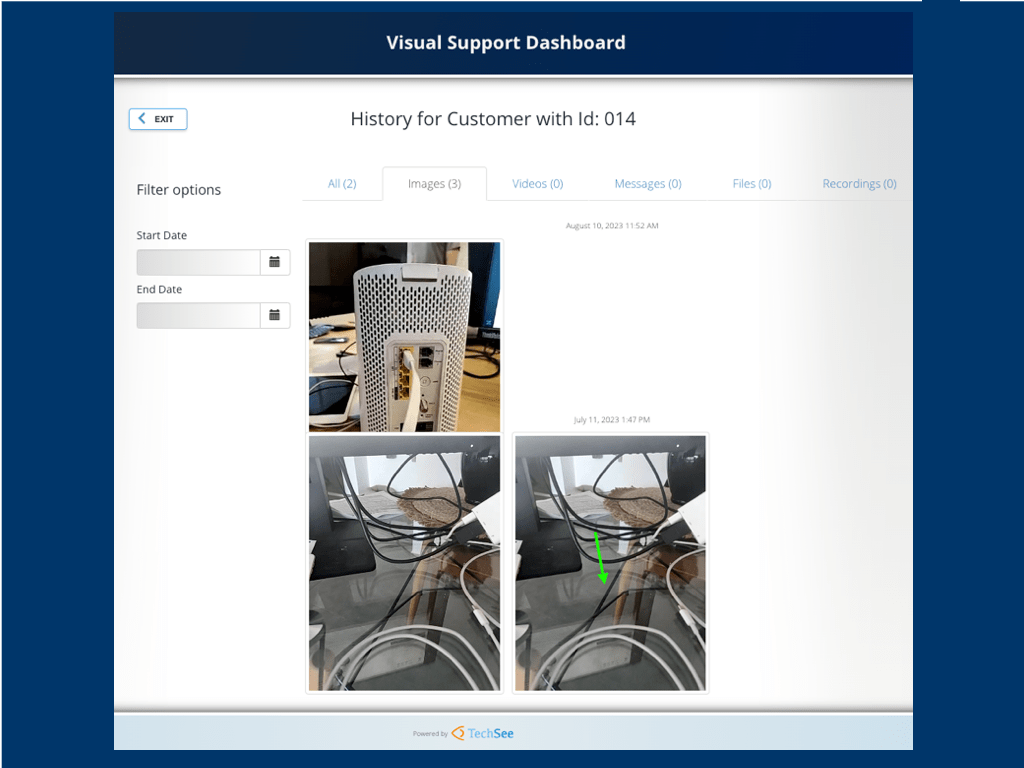Click the EXIT button
Viewport: 1024px width, 768px height.
[158, 119]
